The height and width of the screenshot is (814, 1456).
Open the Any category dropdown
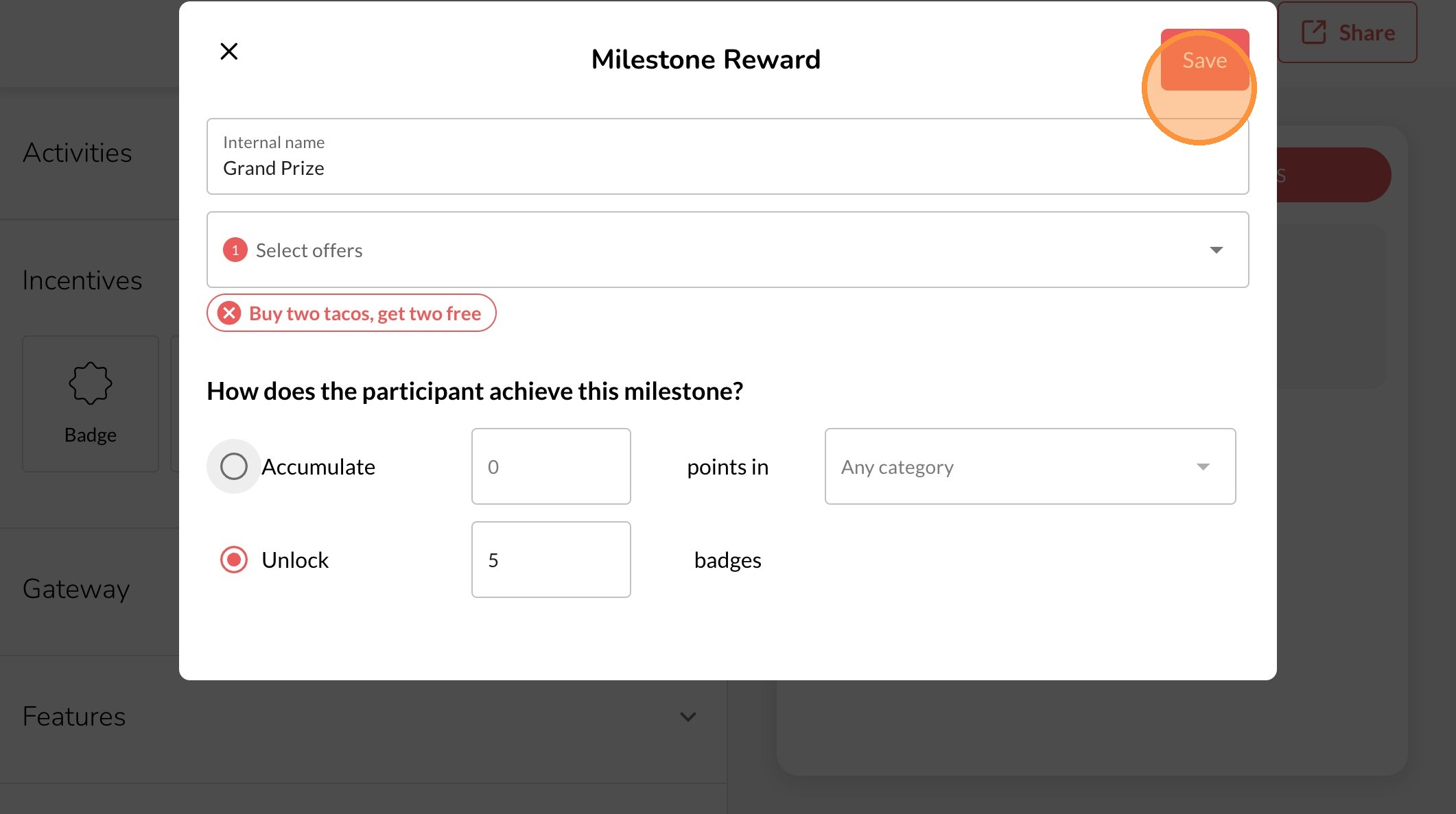pyautogui.click(x=1030, y=467)
